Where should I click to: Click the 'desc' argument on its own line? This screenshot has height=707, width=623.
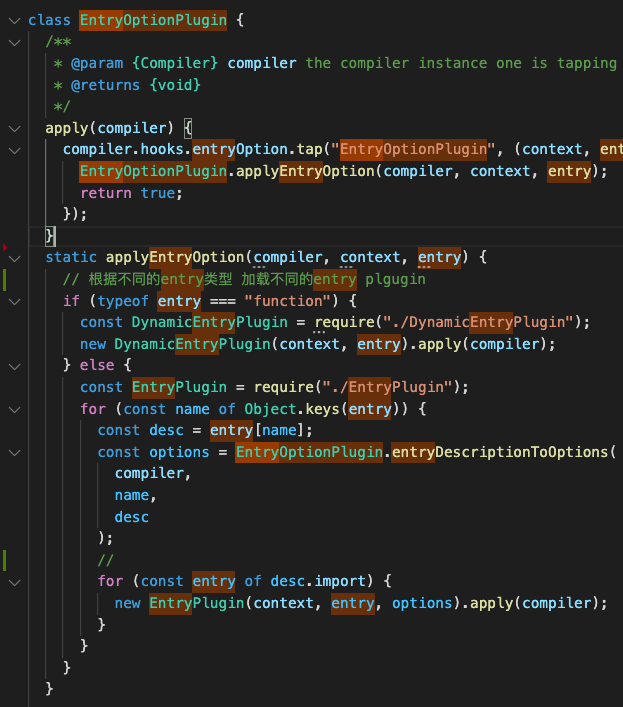[x=132, y=517]
